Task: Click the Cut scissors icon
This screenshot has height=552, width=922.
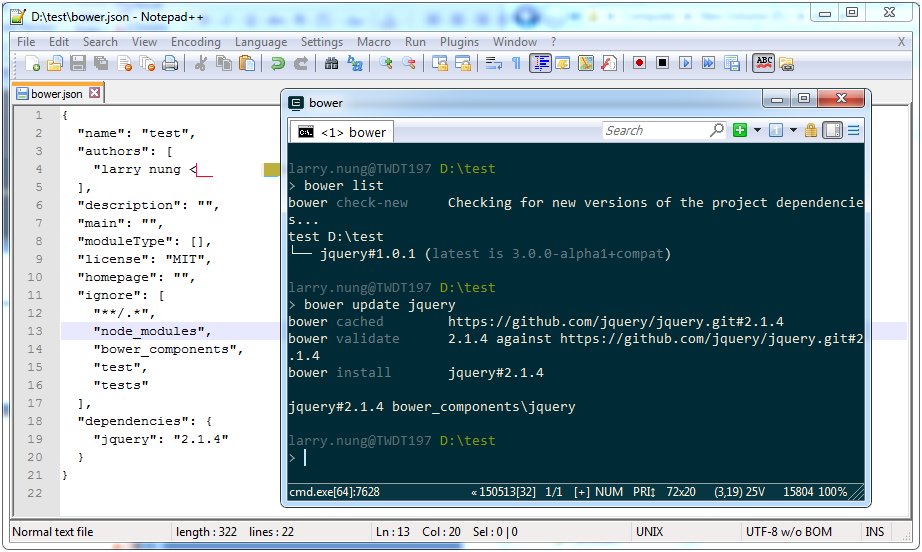Action: [x=201, y=63]
